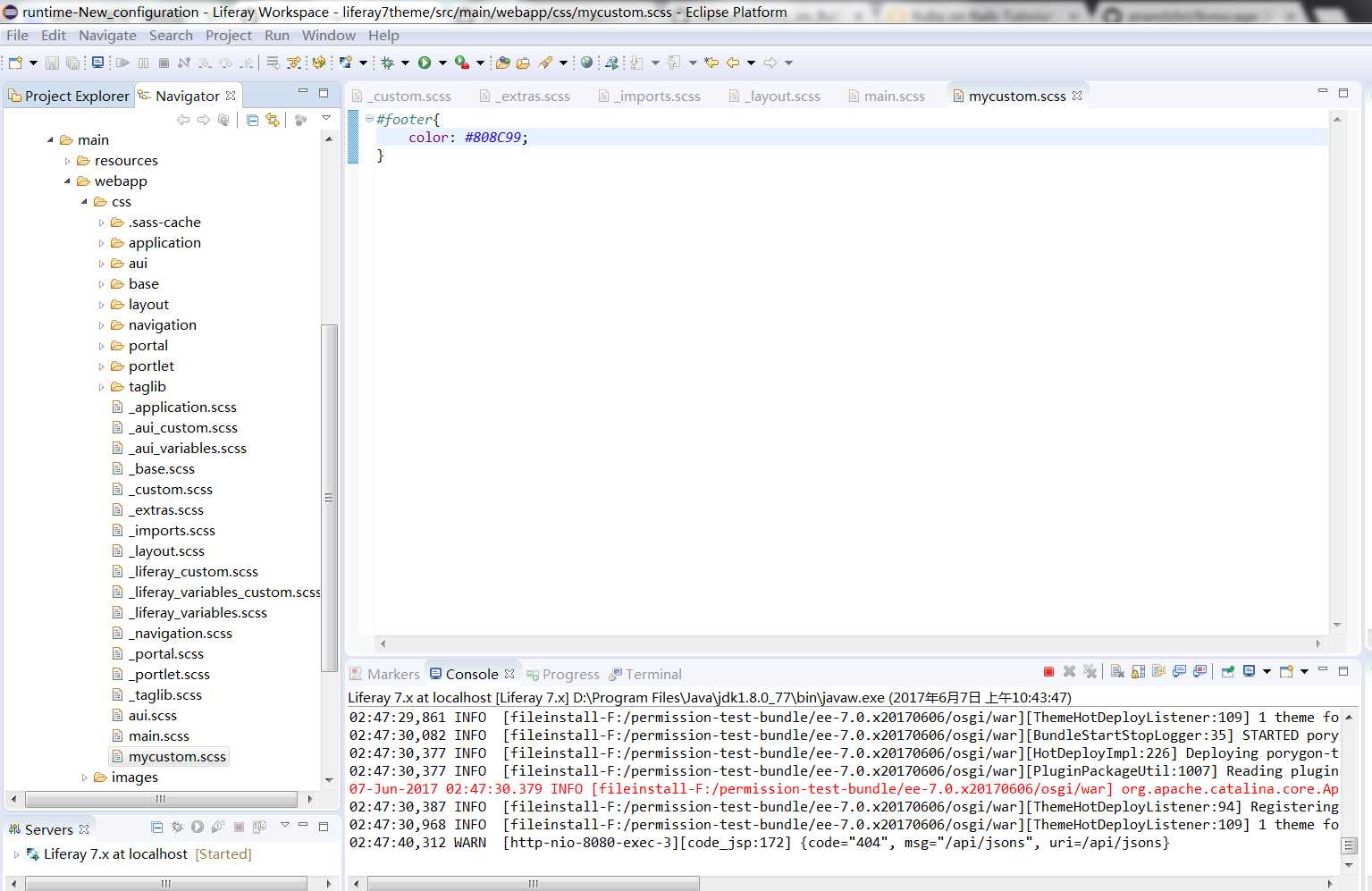This screenshot has height=891, width=1372.
Task: Click the Clear Console icon
Action: 1117,672
